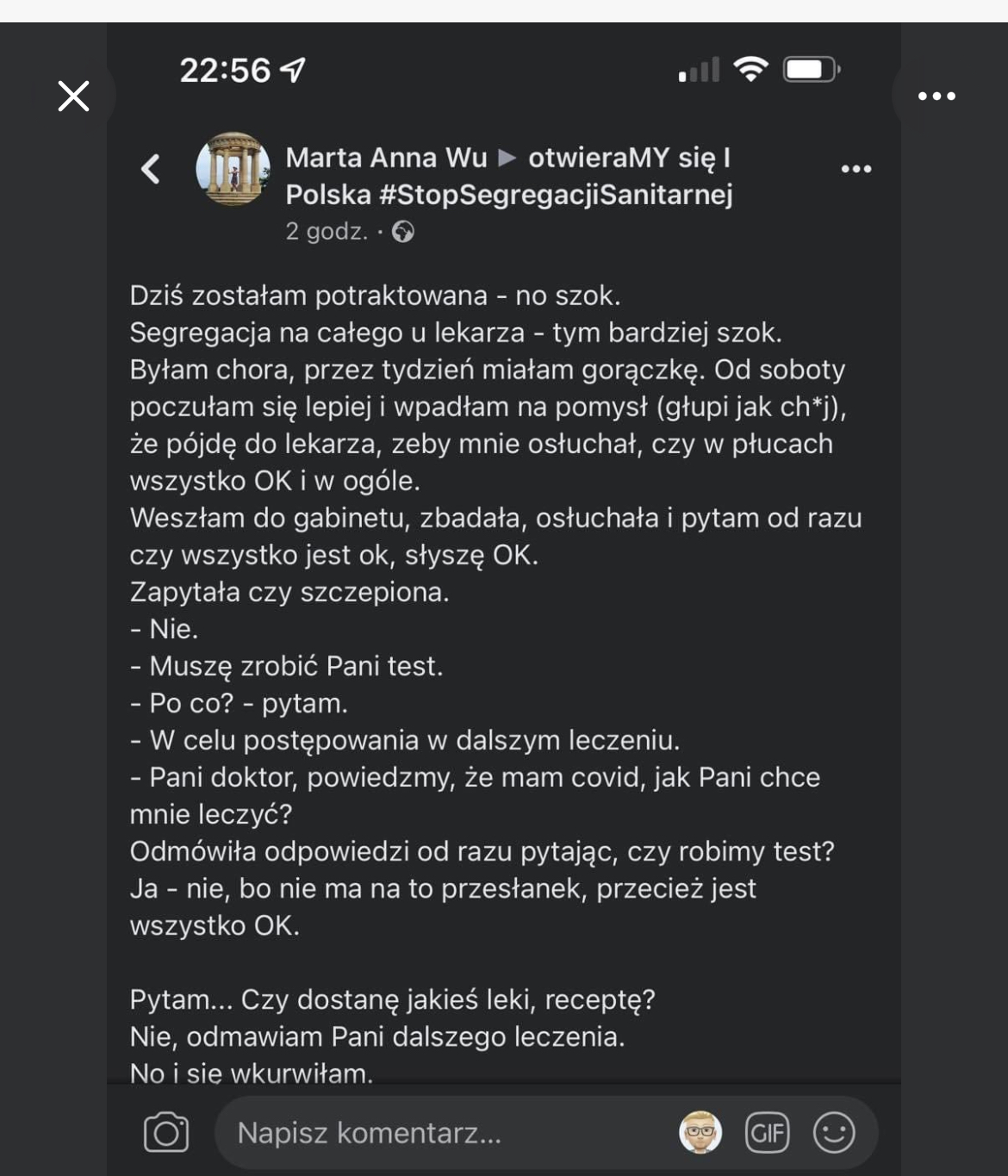
Task: Open the Marta Anna Wu profile name
Action: (386, 158)
